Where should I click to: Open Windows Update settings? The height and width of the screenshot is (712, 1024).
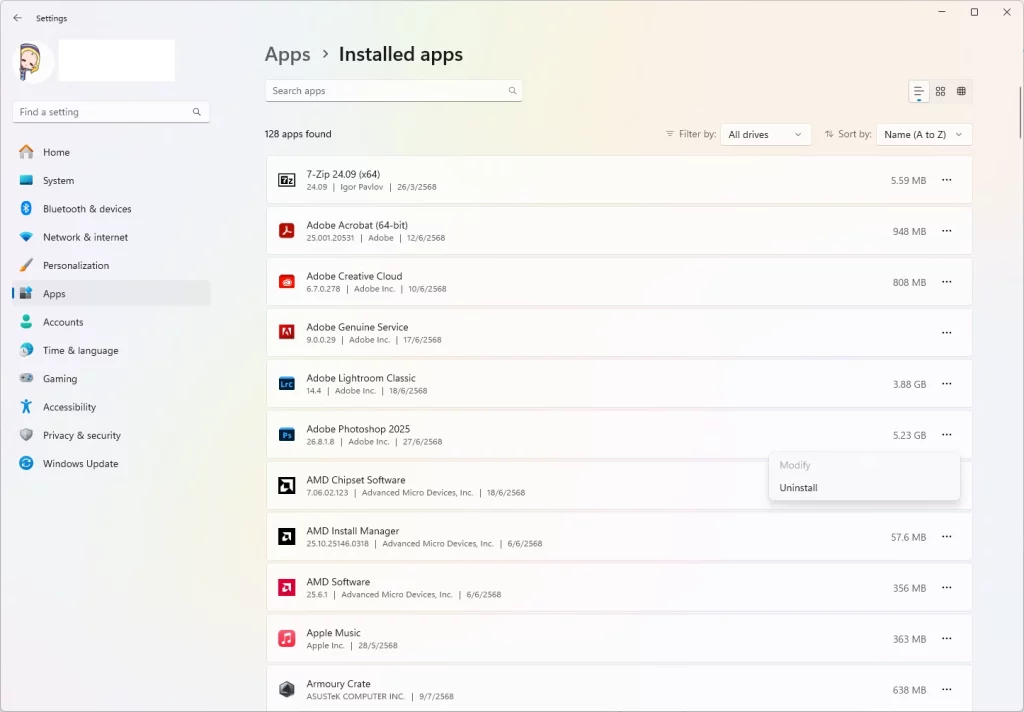(111, 464)
